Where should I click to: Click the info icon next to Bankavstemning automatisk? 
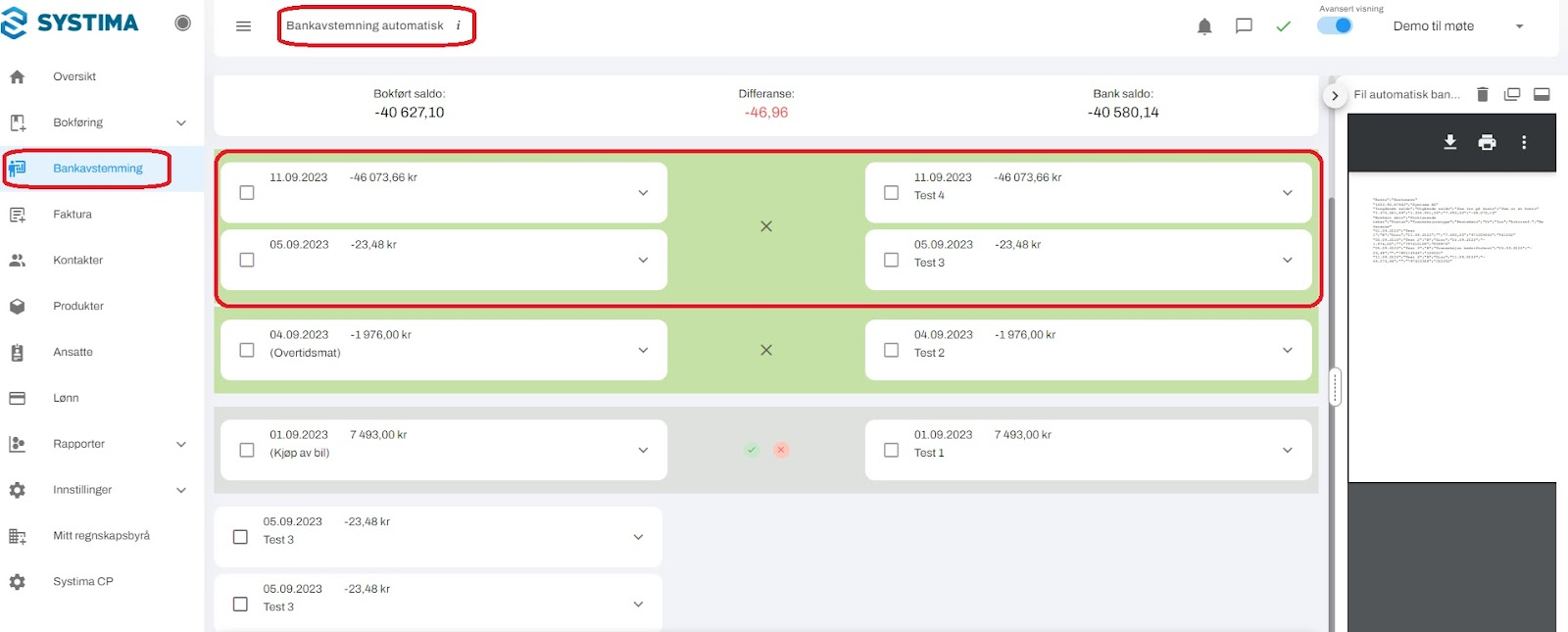[x=458, y=25]
